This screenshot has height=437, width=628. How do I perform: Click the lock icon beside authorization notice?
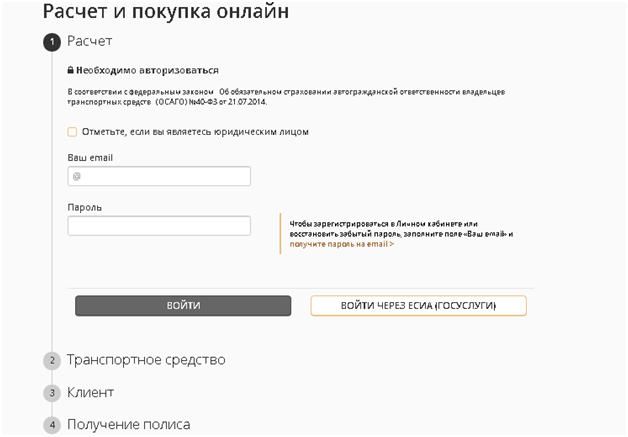(71, 71)
